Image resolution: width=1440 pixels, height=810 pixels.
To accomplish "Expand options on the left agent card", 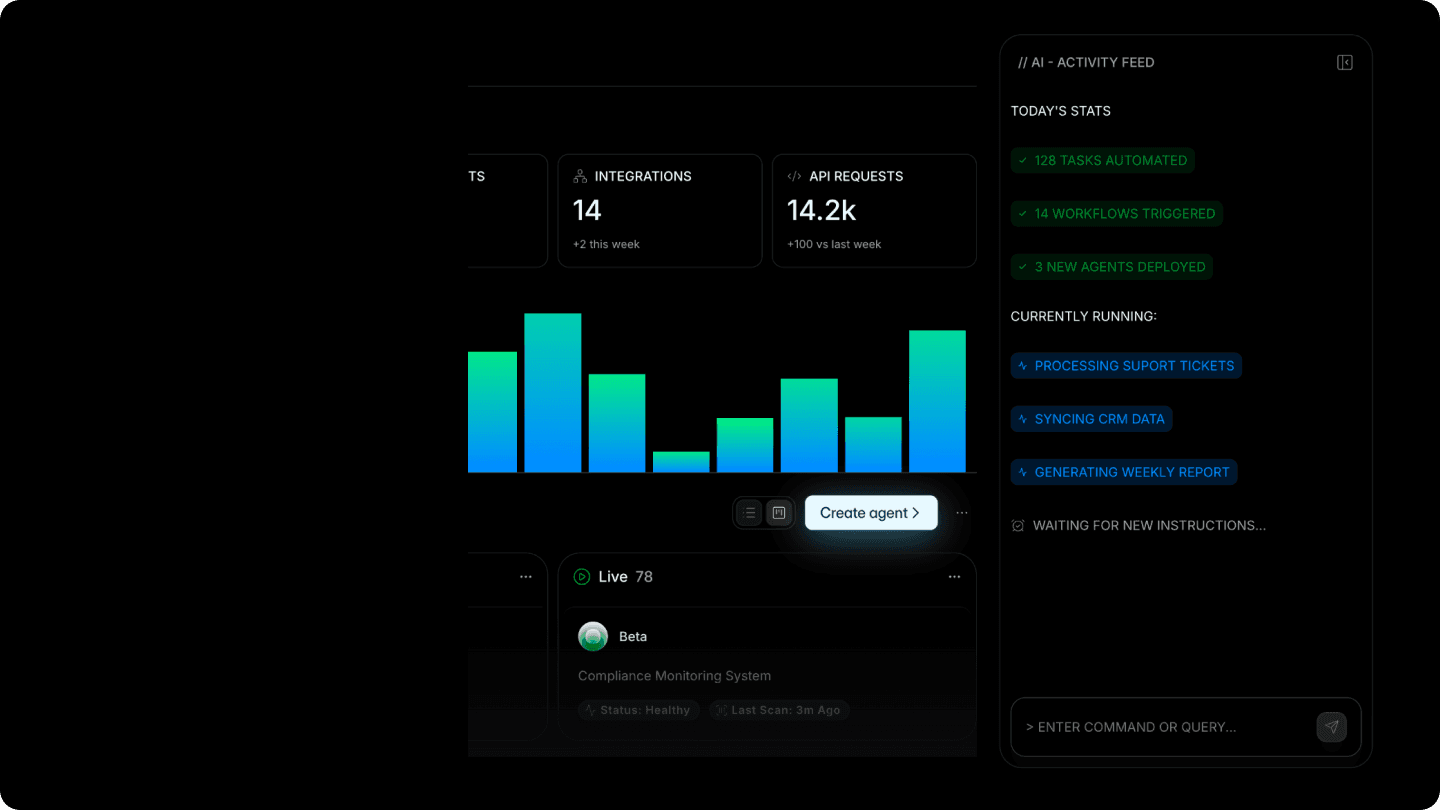I will (526, 576).
